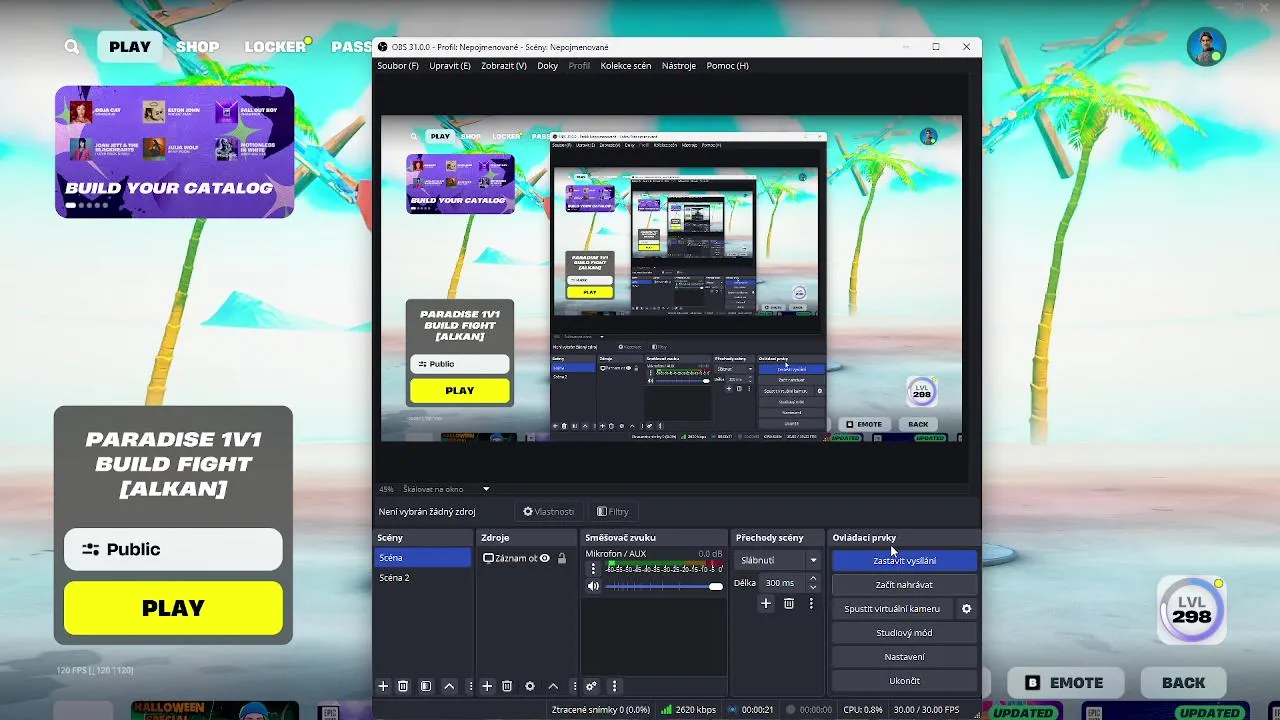Open Mikrofon/AUX channel options dots
This screenshot has width=1280, height=720.
point(592,569)
